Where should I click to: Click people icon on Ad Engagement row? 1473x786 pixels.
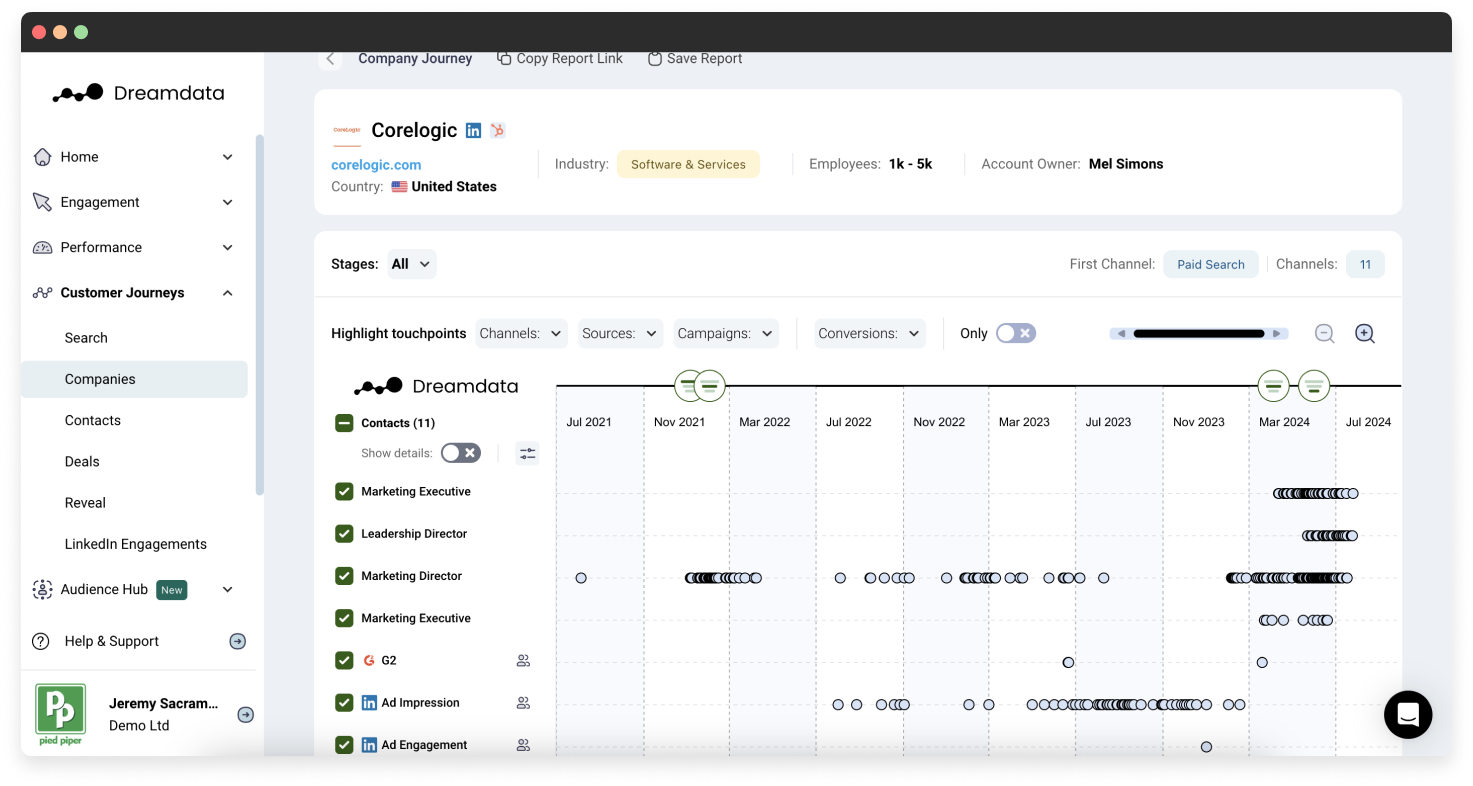pyautogui.click(x=523, y=745)
